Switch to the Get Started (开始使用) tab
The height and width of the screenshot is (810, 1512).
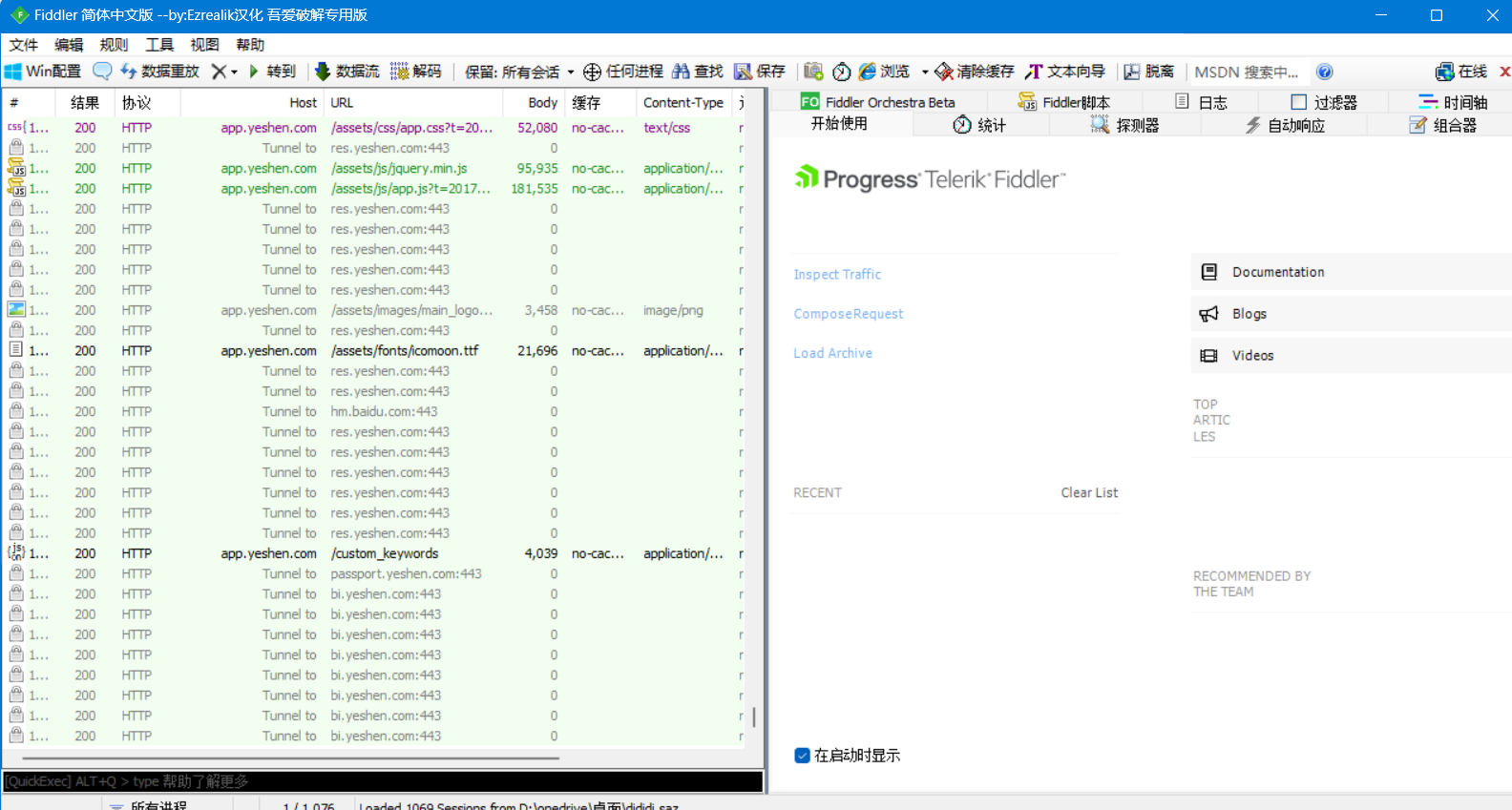tap(839, 124)
